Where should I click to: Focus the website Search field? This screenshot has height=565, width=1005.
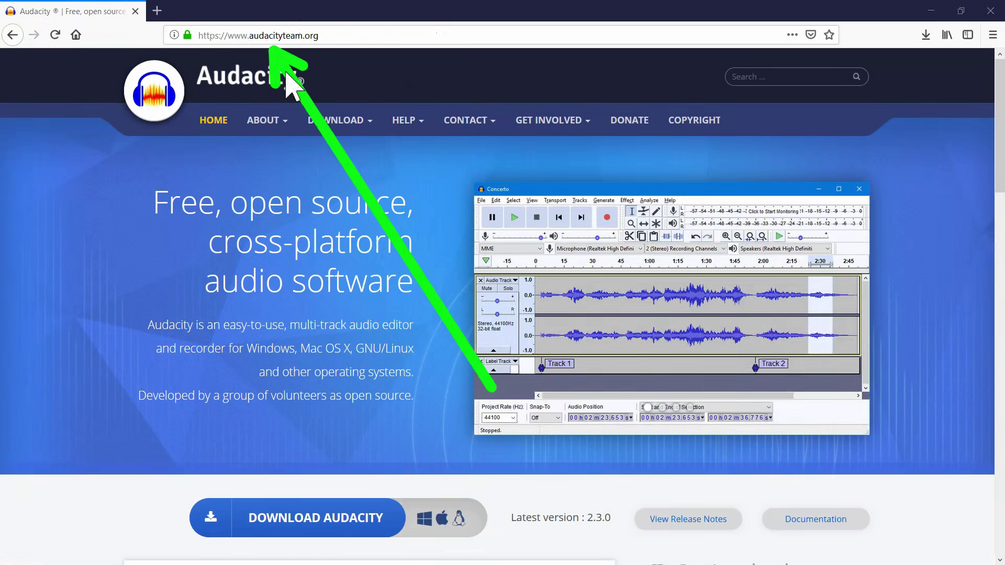click(796, 77)
